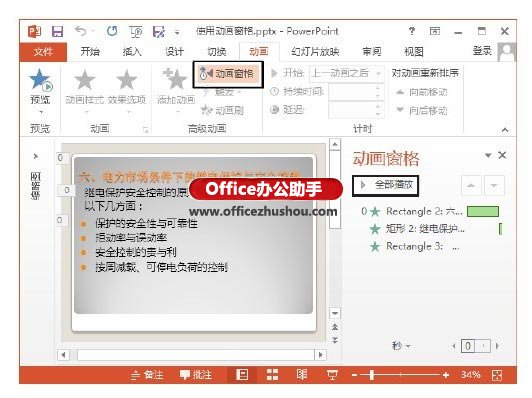Viewport: 532px width, 398px height.
Task: Click 向前移动 move earlier
Action: point(422,92)
